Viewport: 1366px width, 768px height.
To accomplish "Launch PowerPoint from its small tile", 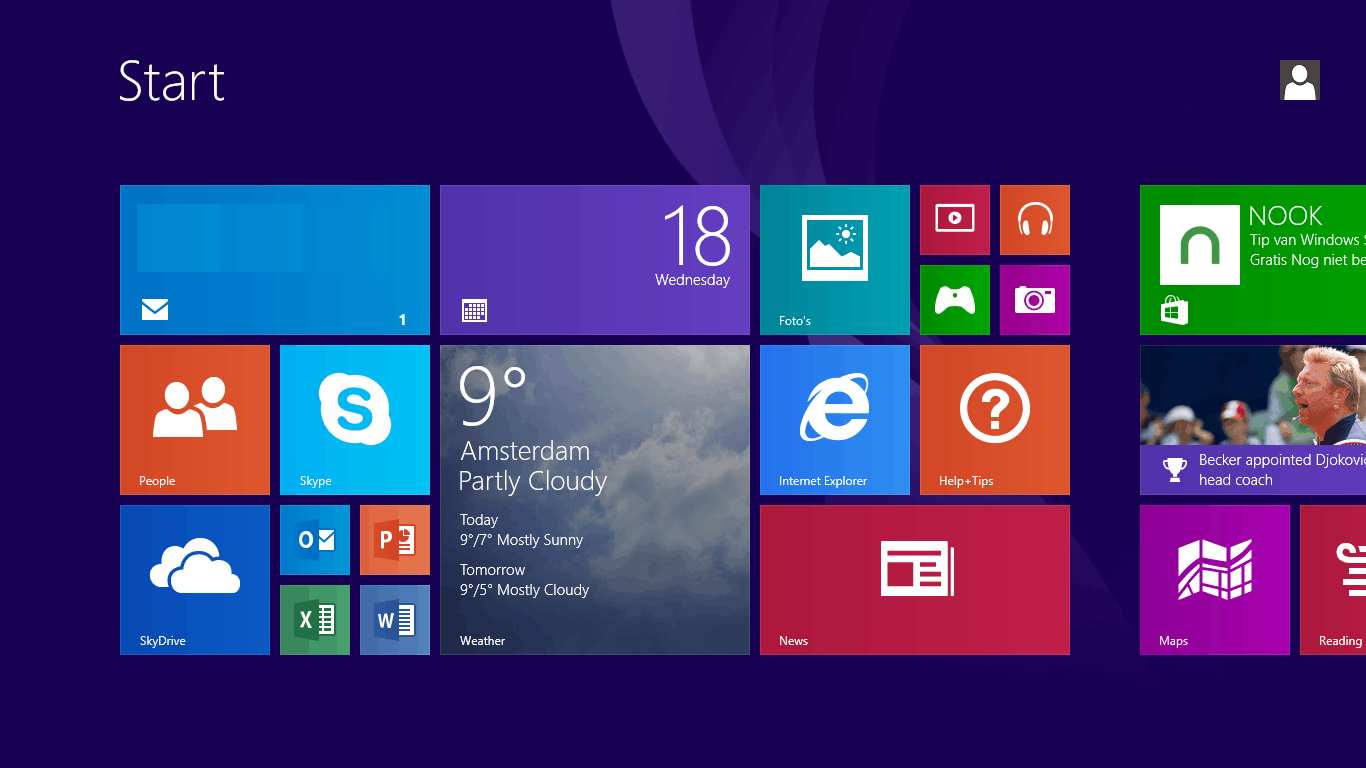I will (x=395, y=540).
